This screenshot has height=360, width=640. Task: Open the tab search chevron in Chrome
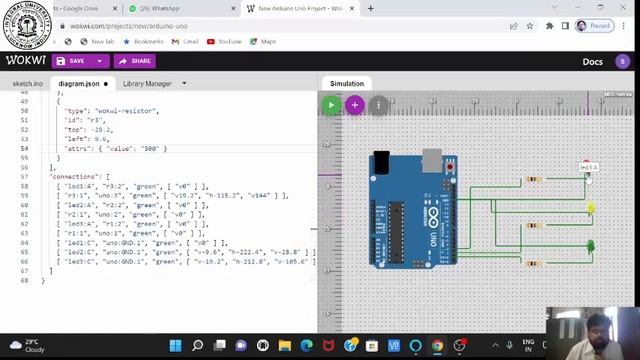click(x=555, y=7)
